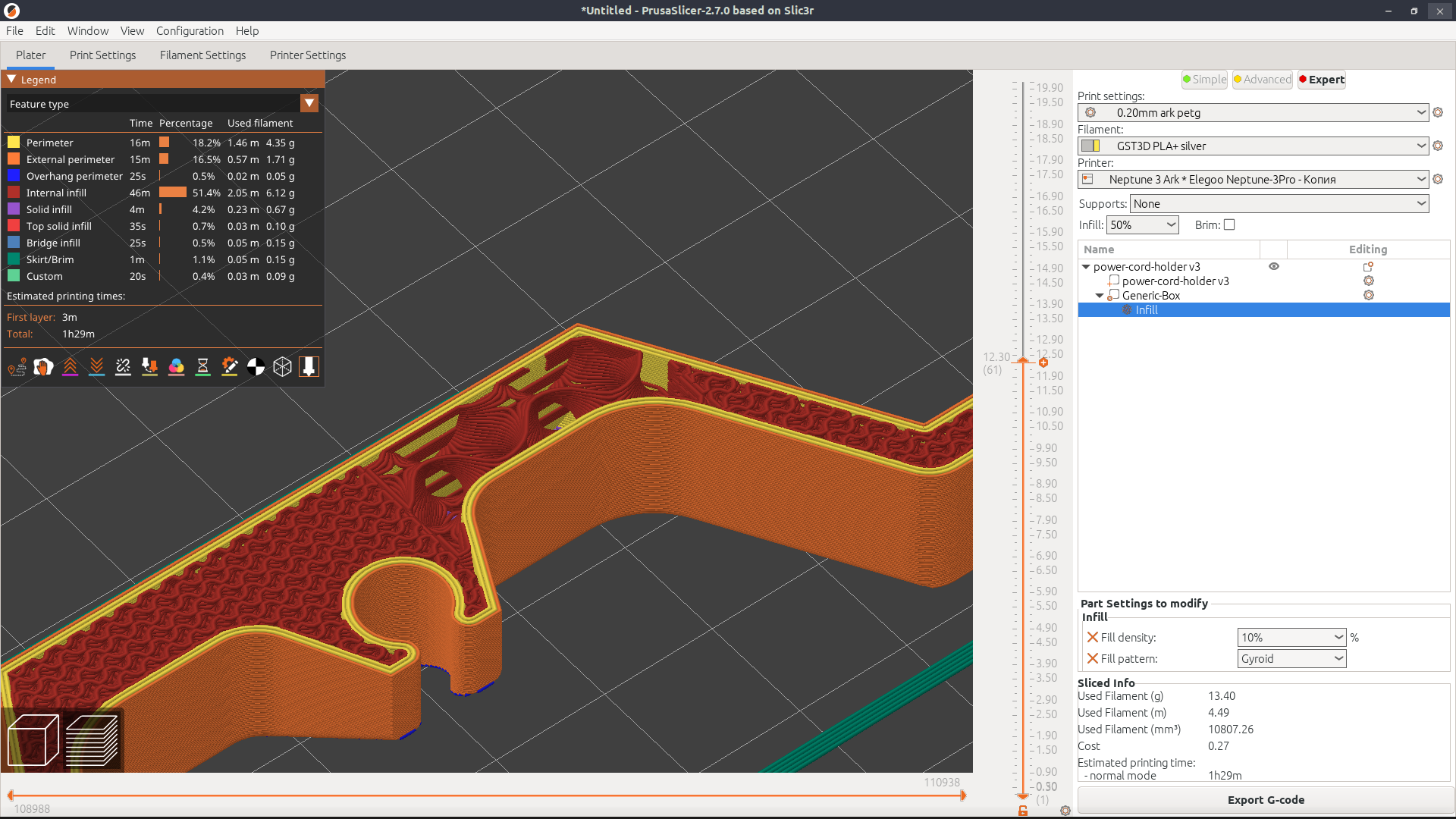Viewport: 1456px width, 819px height.
Task: Open Fill pattern Gyroid dropdown
Action: tap(1291, 658)
